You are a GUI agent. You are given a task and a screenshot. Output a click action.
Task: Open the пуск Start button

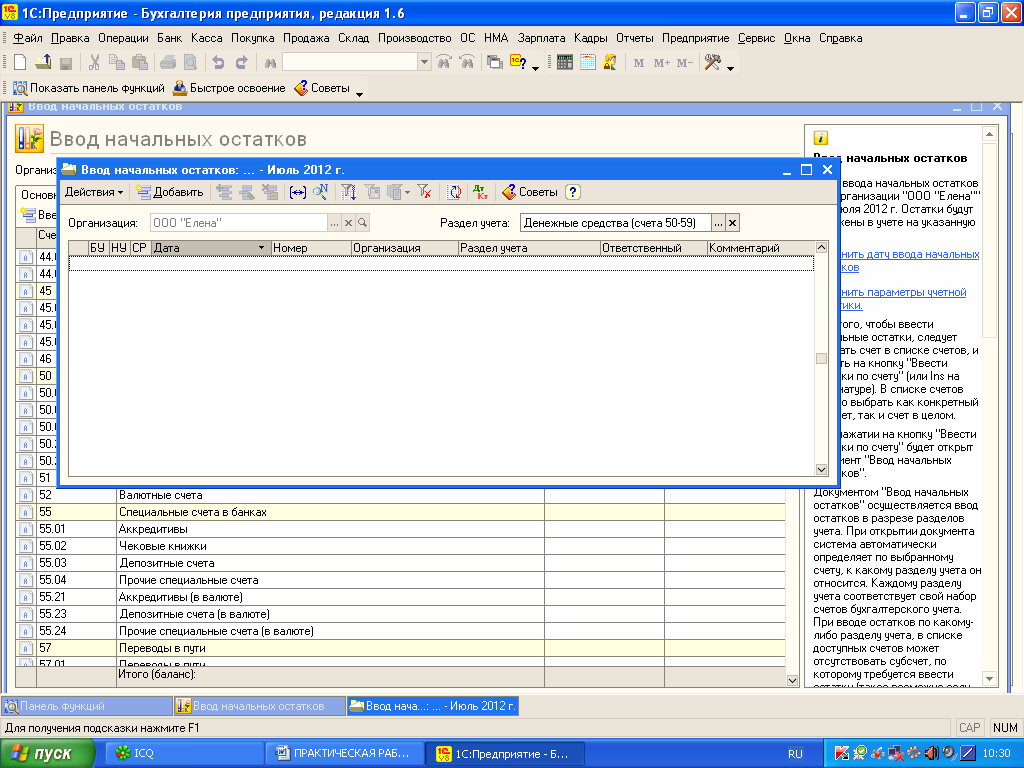tap(48, 753)
